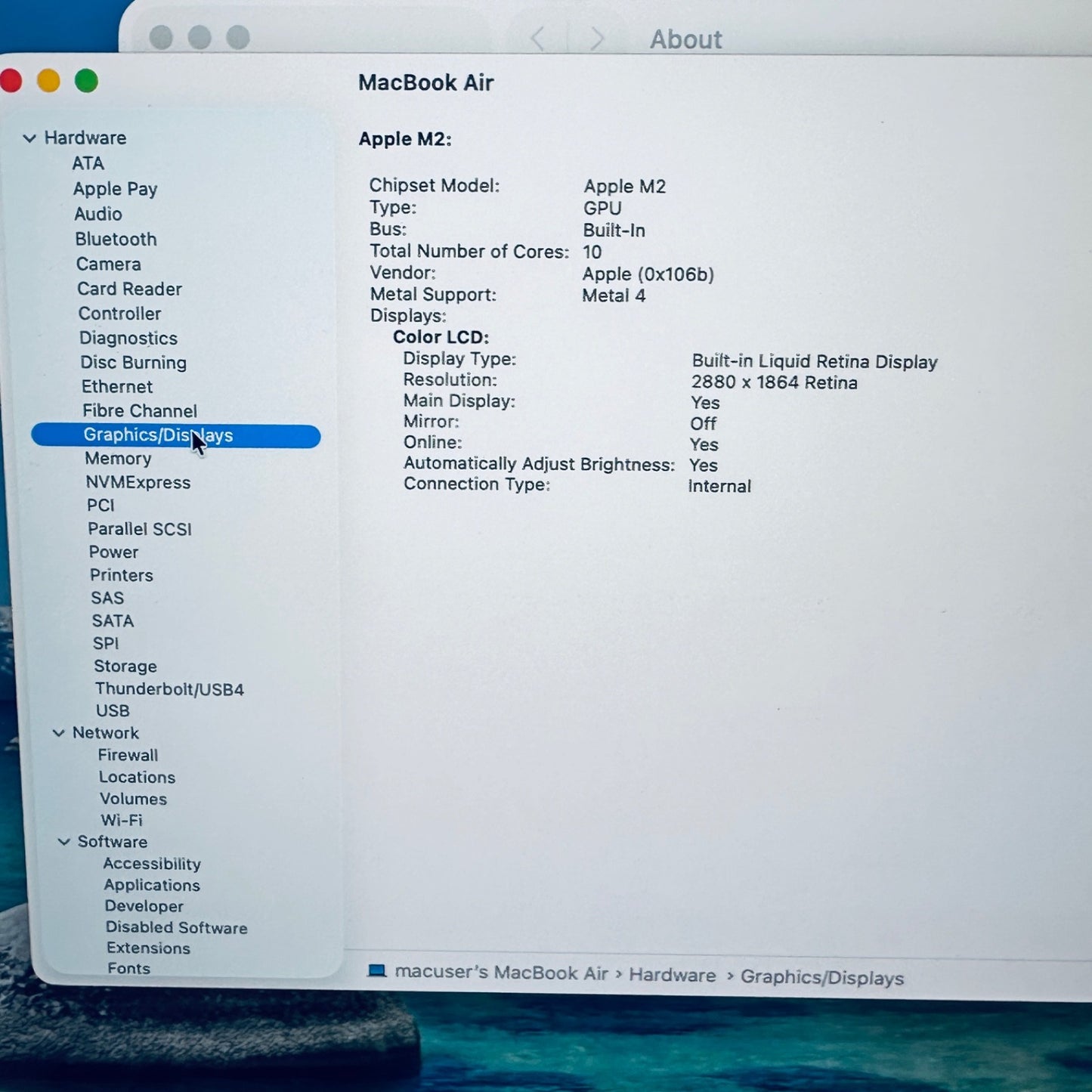
Task: Show Wi-Fi network information
Action: tap(122, 821)
